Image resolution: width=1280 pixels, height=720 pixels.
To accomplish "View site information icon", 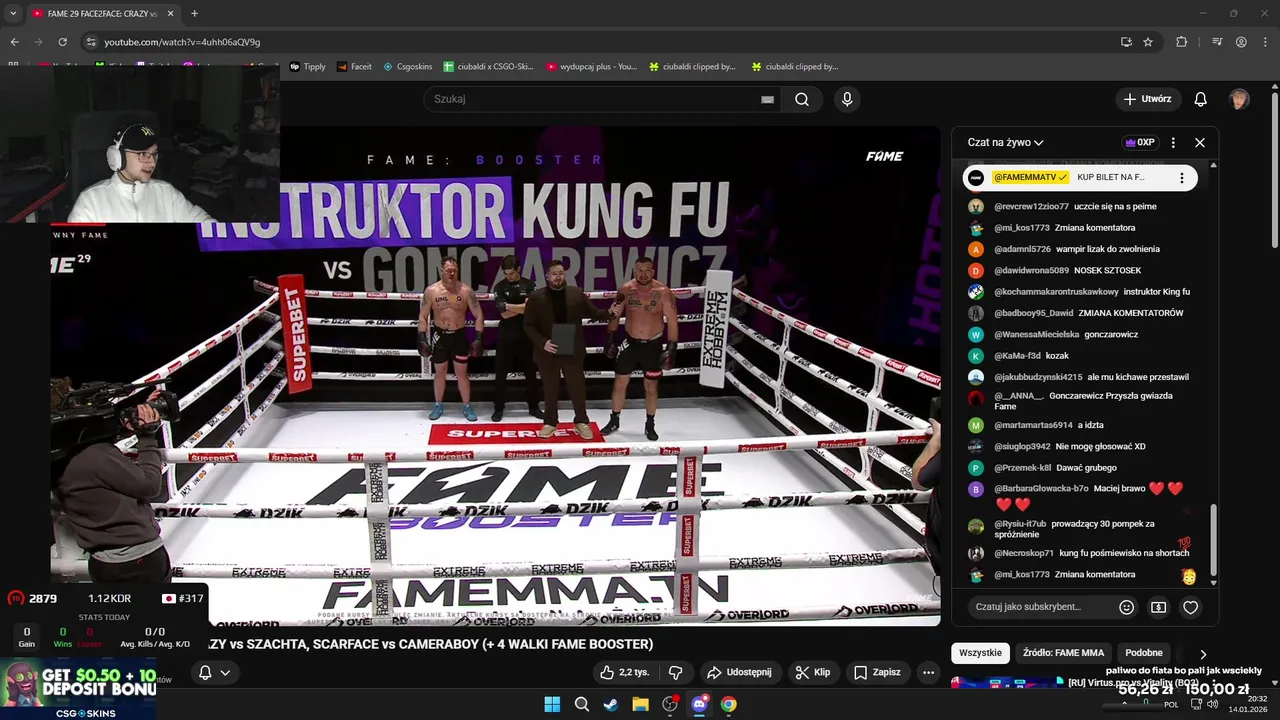I will click(x=91, y=42).
